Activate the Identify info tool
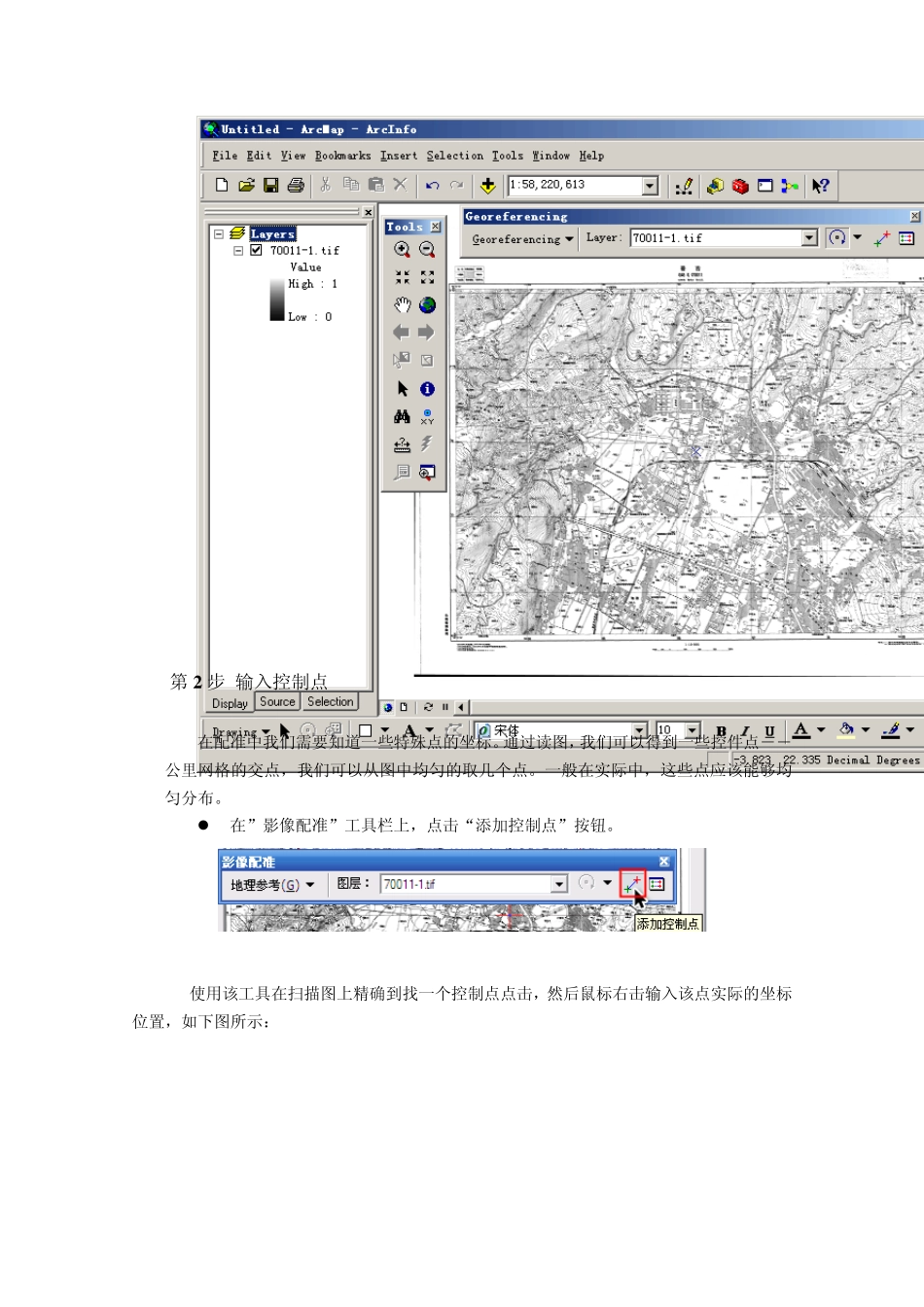This screenshot has height=1307, width=924. [x=427, y=389]
